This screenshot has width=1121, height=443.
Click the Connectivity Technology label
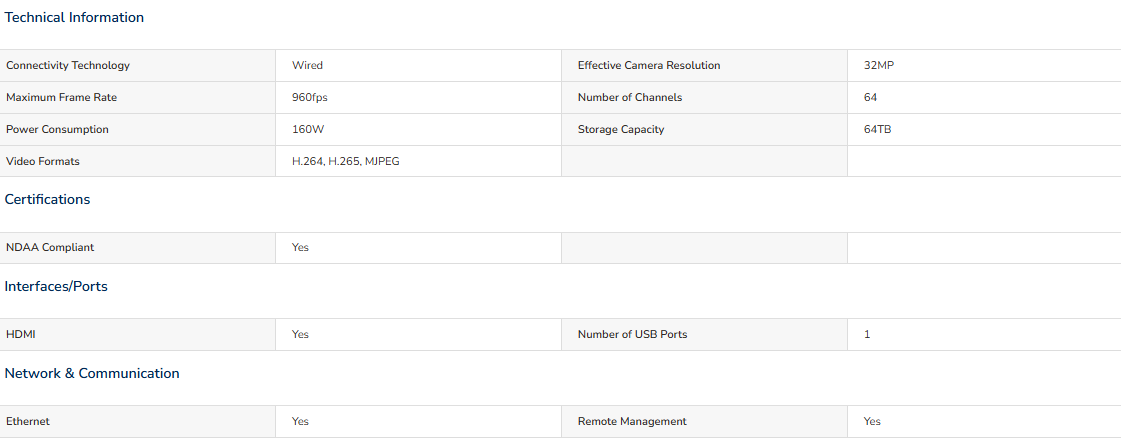click(68, 66)
